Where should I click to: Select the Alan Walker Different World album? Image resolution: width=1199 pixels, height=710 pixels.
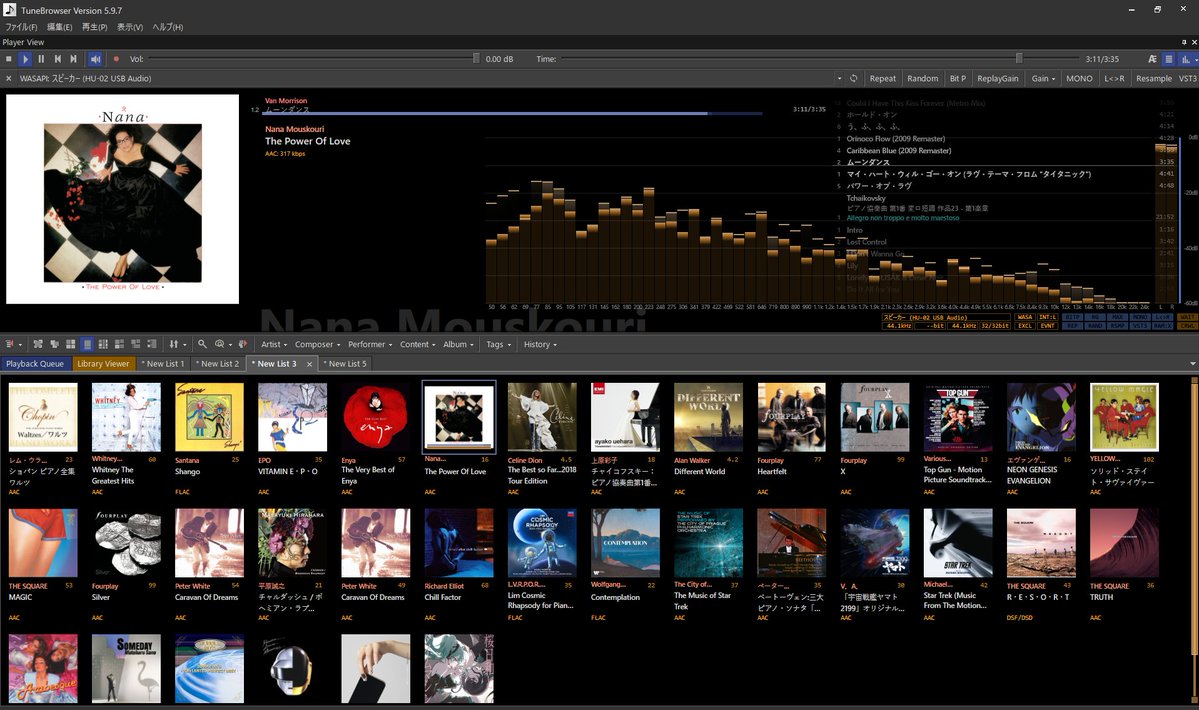(708, 417)
